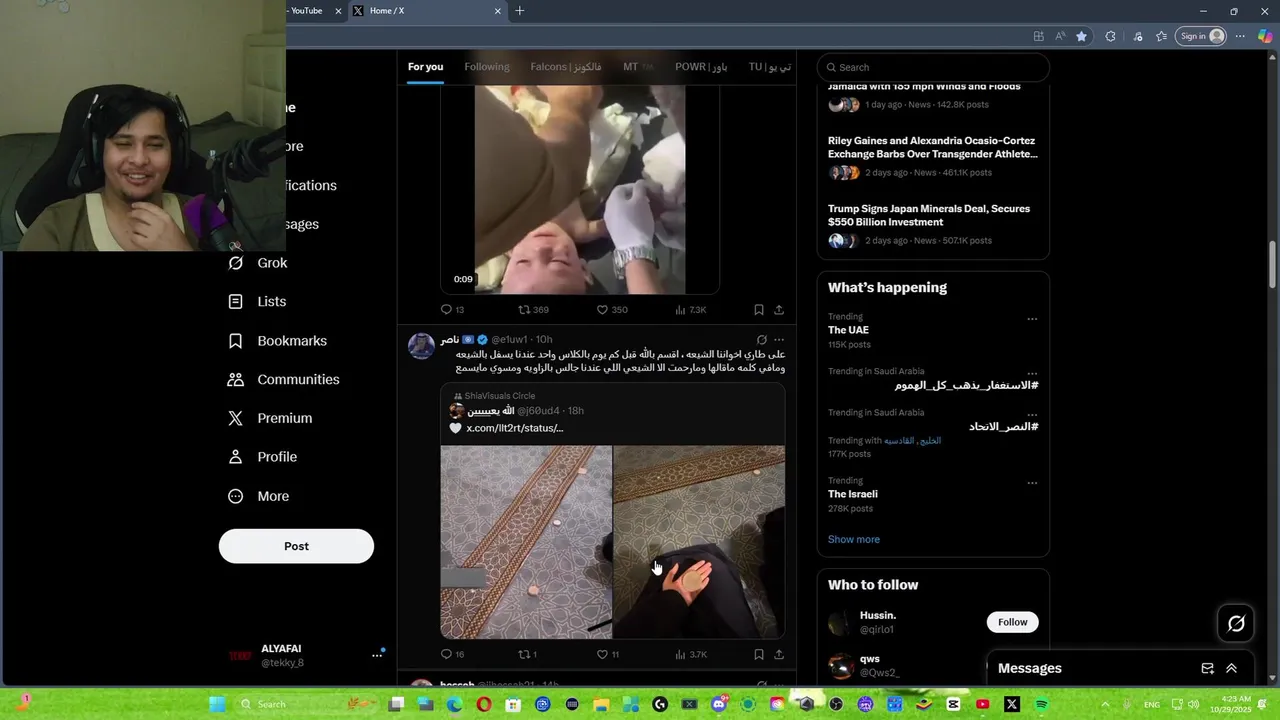Viewport: 1280px width, 720px height.
Task: Bookmark the @e1uw1 post
Action: tap(759, 654)
